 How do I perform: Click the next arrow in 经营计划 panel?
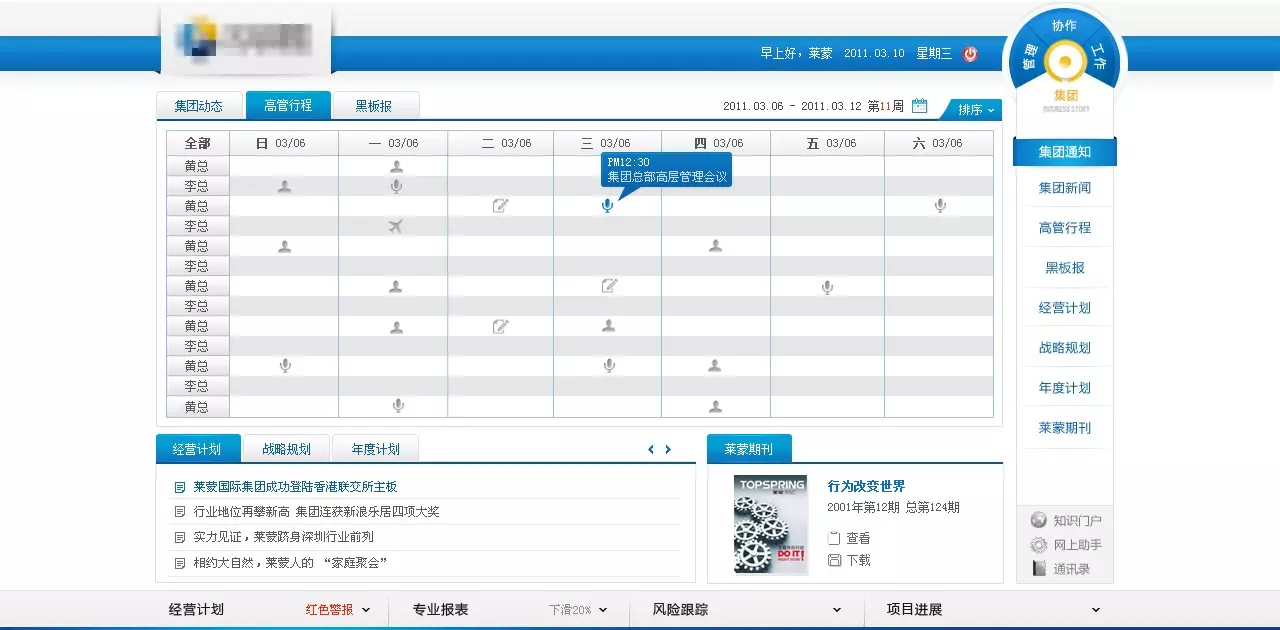tap(668, 450)
